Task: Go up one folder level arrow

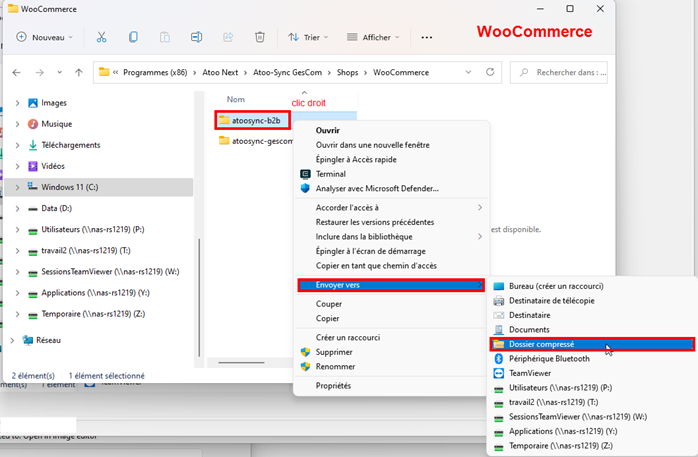Action: point(79,72)
